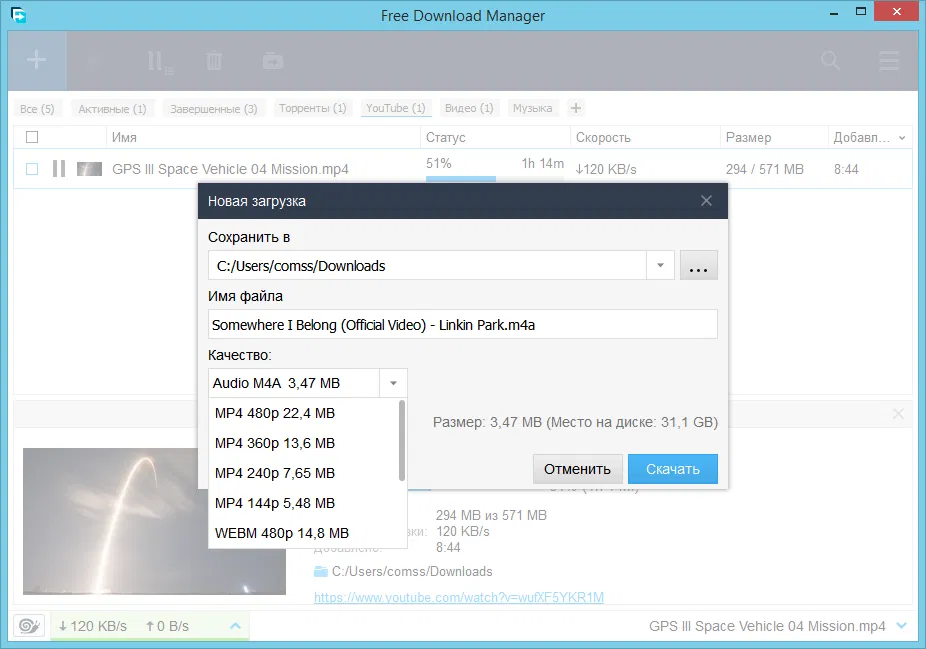Click the quality list scrollbar
Viewport: 926px width, 649px height.
pos(402,441)
